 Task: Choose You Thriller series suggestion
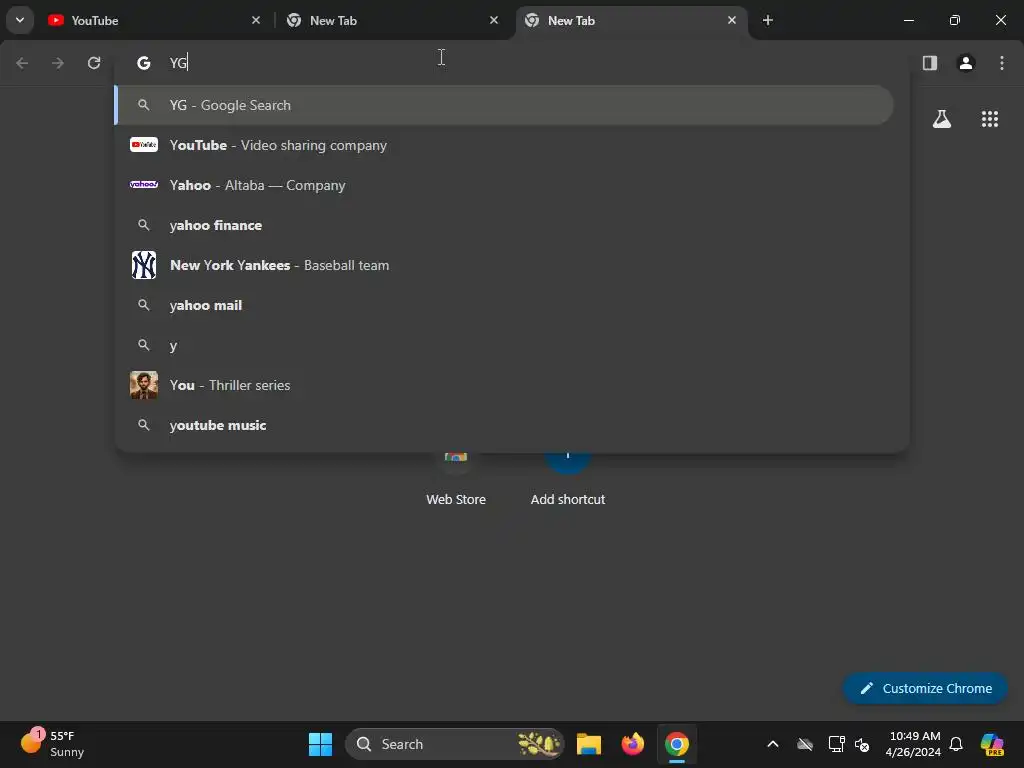point(504,385)
